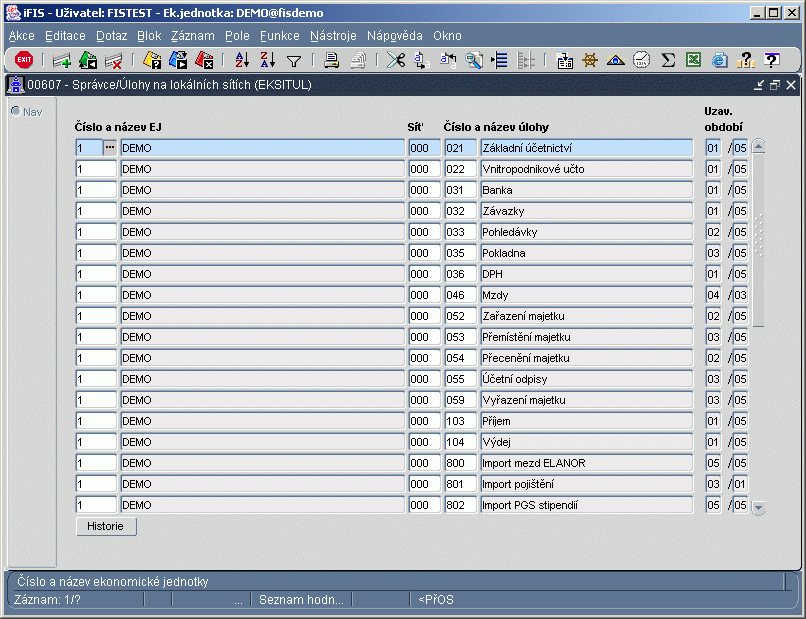This screenshot has width=806, height=619.
Task: Click the cancel query icon
Action: (x=204, y=61)
